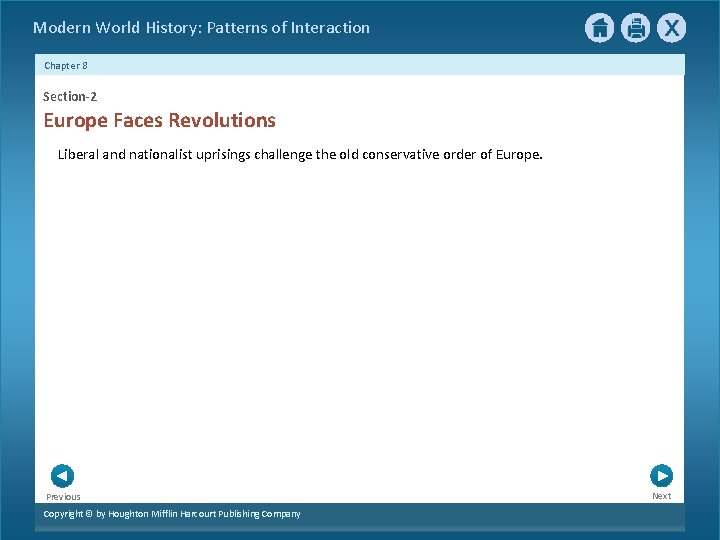Advance with the Next slide arrow

pyautogui.click(x=662, y=476)
